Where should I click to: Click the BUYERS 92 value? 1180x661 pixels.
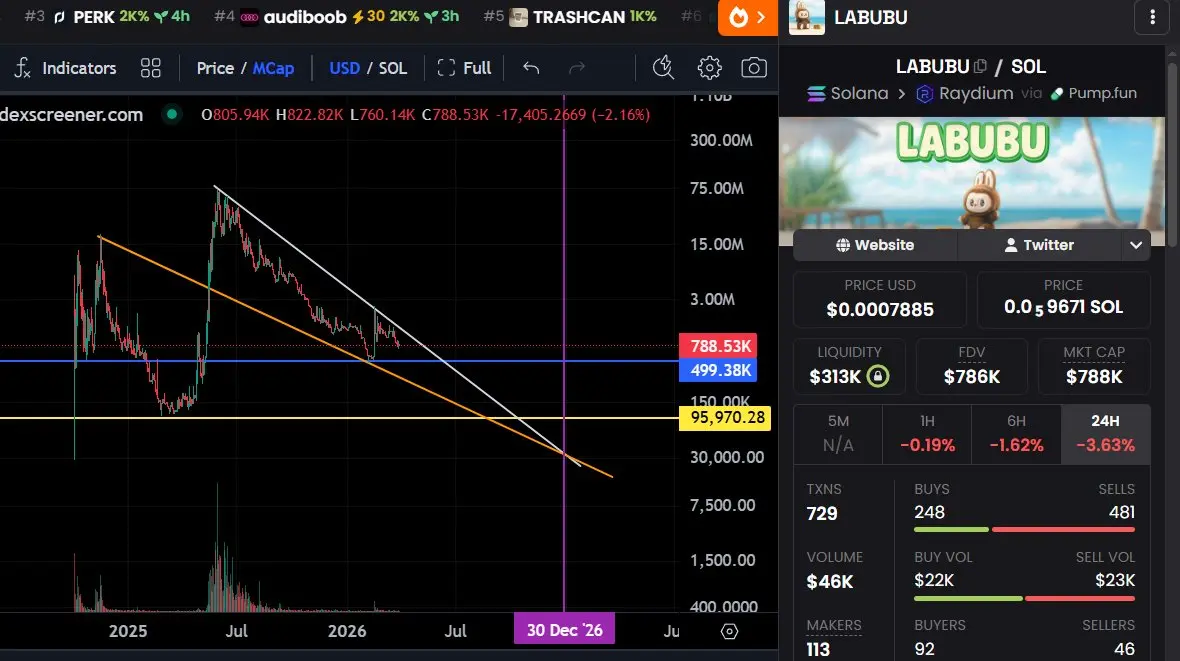(924, 649)
